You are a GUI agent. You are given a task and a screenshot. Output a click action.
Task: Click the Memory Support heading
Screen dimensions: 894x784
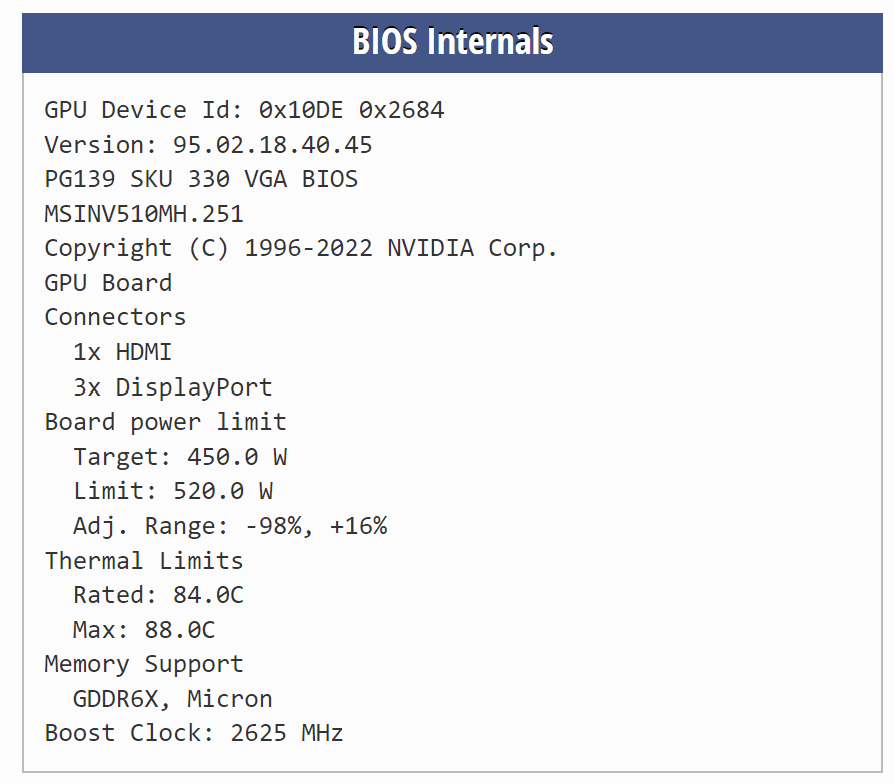[144, 665]
